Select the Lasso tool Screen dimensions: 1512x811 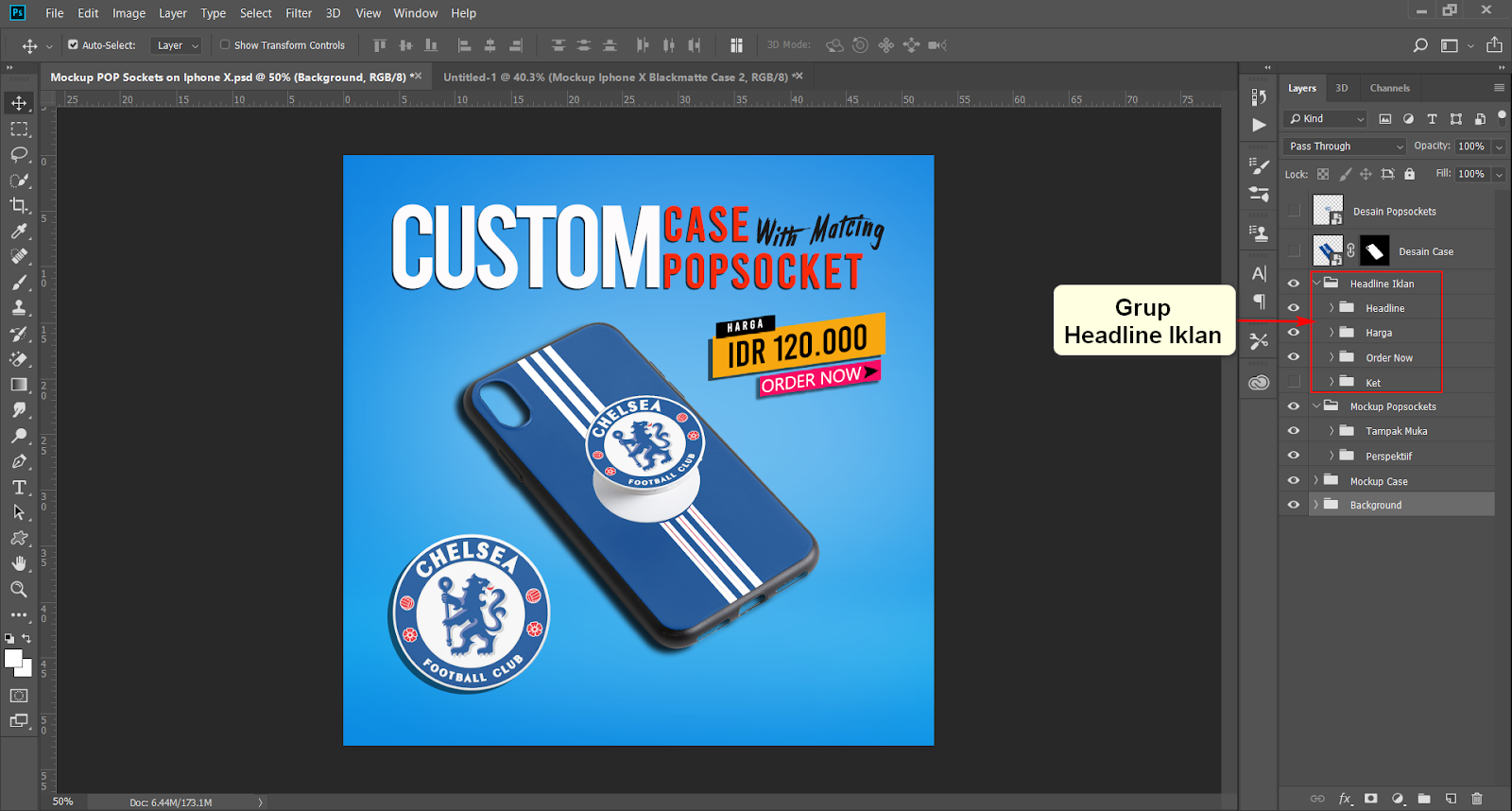[19, 154]
